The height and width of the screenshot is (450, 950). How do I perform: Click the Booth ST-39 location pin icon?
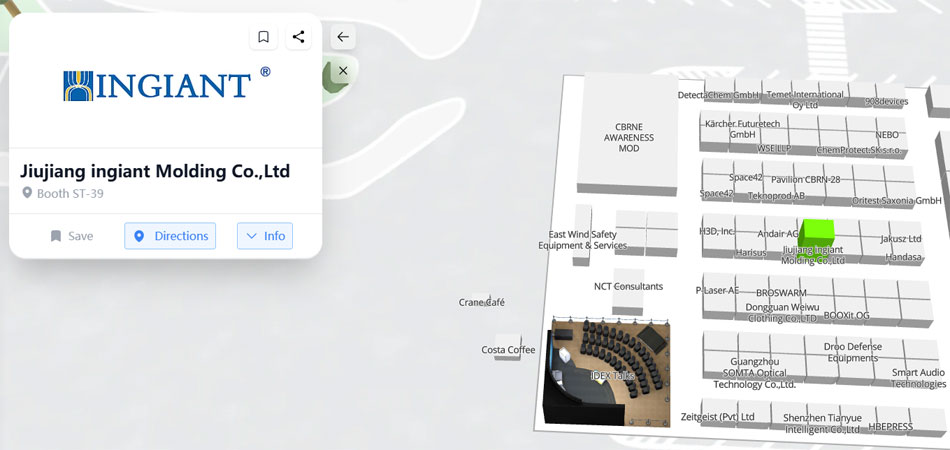(x=27, y=193)
